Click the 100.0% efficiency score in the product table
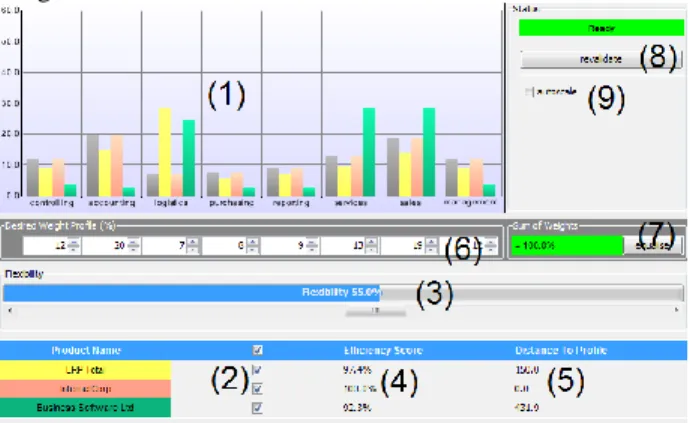This screenshot has width=690, height=423. point(360,389)
